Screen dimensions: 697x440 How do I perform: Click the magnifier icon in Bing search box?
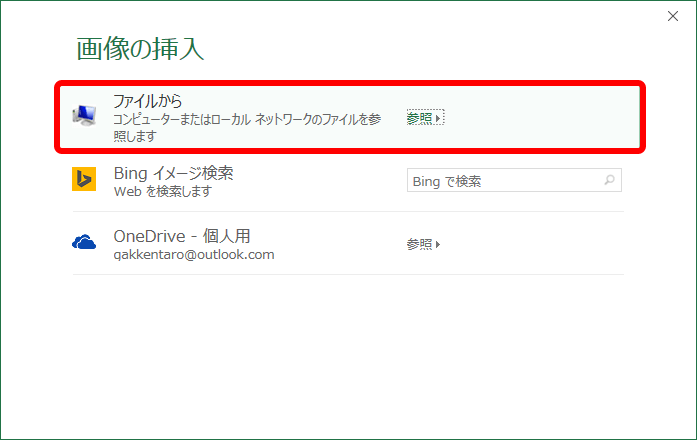(609, 180)
